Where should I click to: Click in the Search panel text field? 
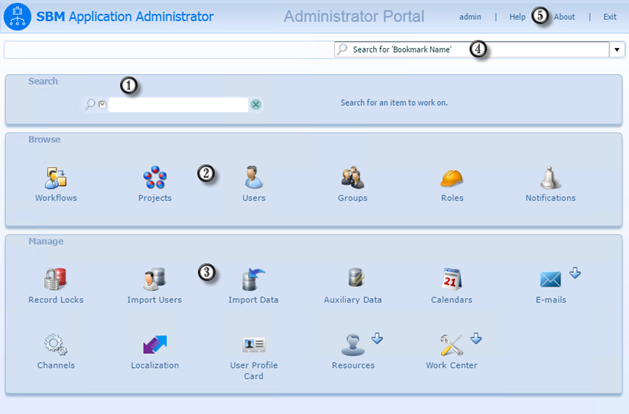(178, 105)
